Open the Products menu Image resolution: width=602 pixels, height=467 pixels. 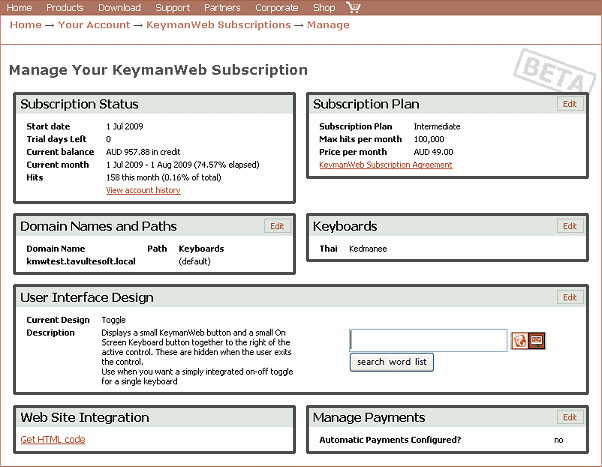[64, 8]
